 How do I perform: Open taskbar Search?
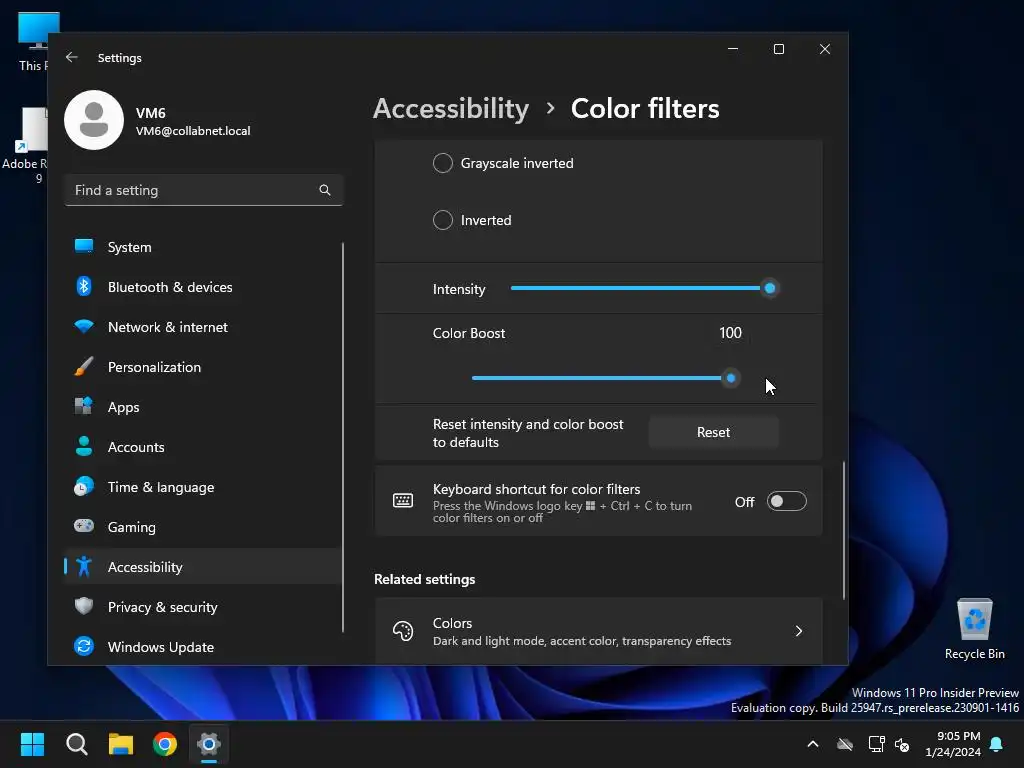point(77,744)
